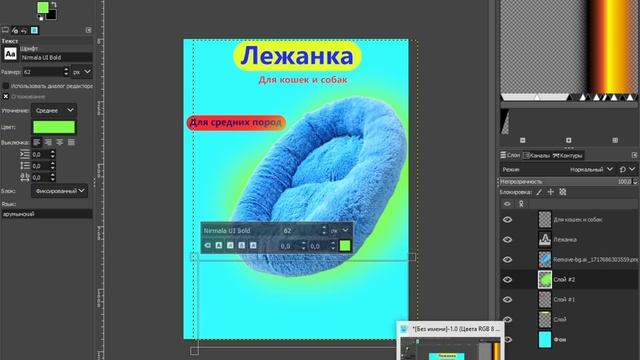The height and width of the screenshot is (360, 640).
Task: Open the Device Status tab icon
Action: pos(15,30)
